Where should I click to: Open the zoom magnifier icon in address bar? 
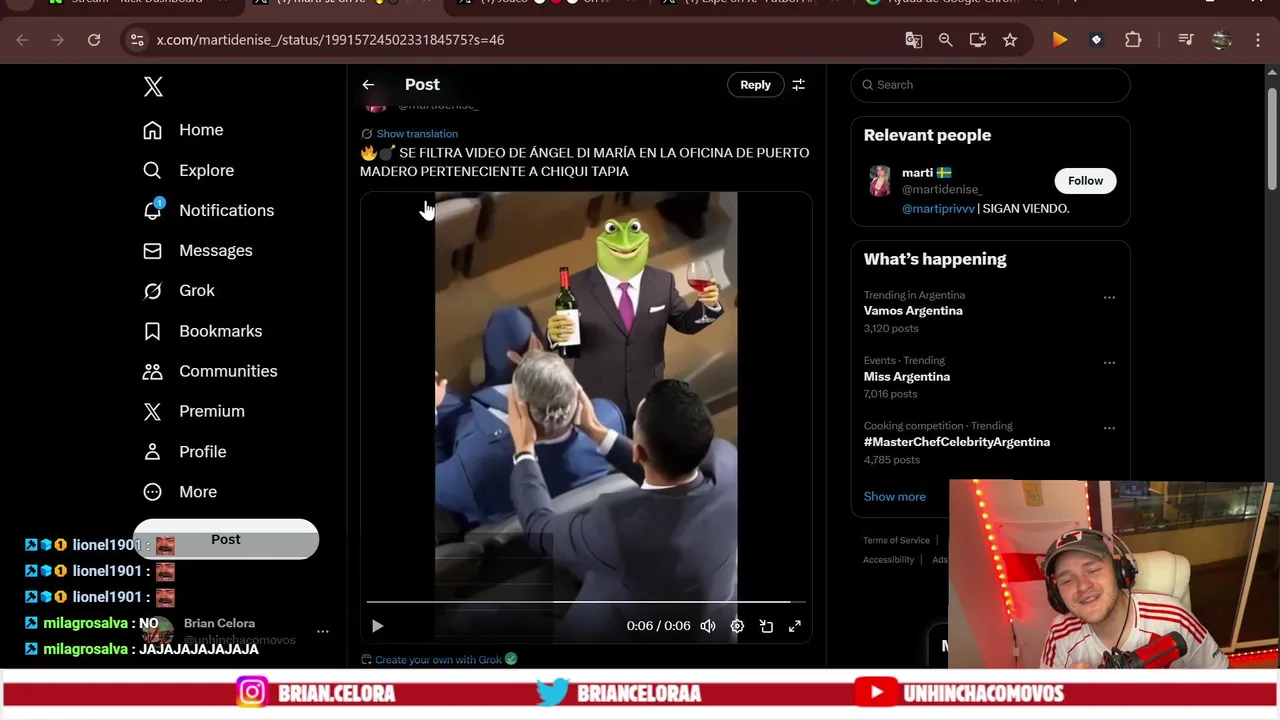click(x=945, y=40)
